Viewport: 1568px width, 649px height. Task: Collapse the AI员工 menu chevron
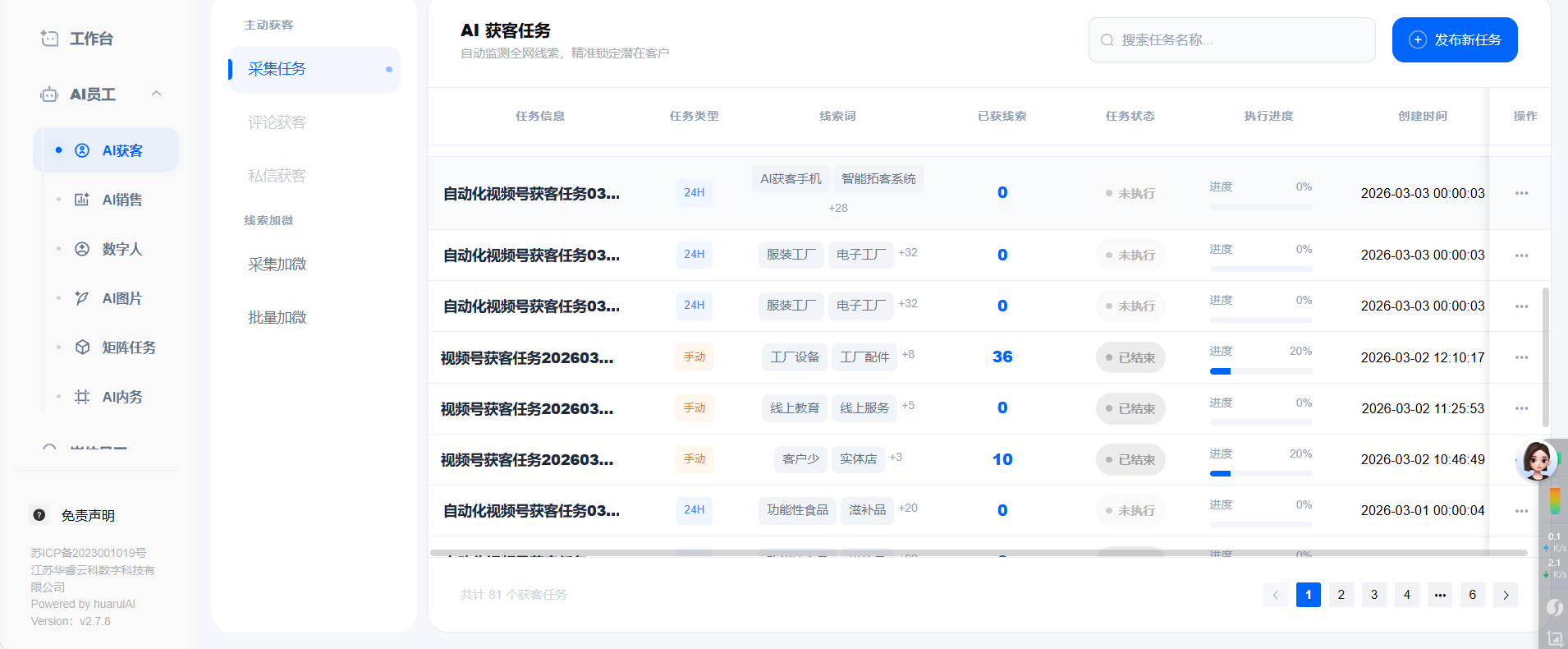click(x=156, y=94)
